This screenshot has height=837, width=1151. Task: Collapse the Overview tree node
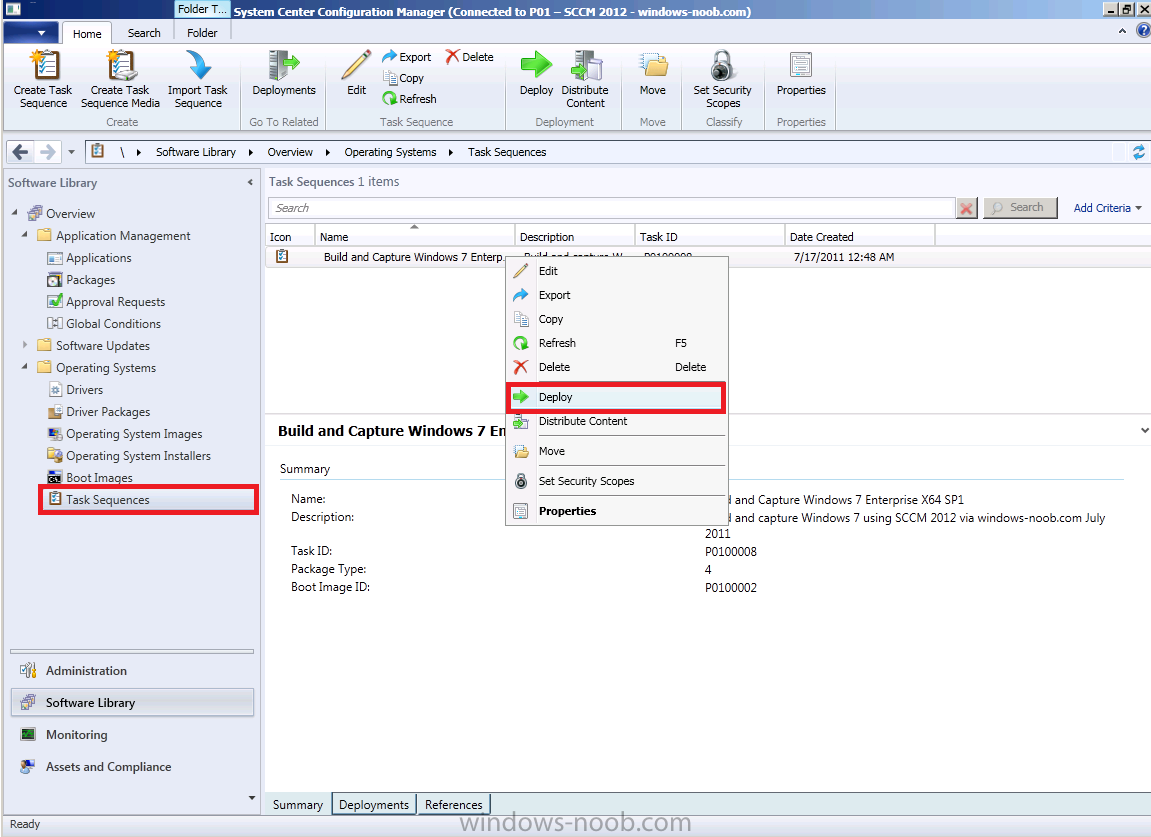click(x=15, y=213)
